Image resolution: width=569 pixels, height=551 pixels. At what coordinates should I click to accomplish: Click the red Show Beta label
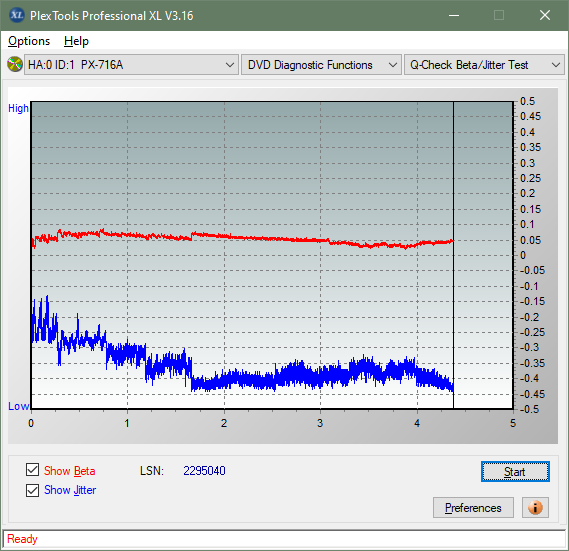pos(70,471)
